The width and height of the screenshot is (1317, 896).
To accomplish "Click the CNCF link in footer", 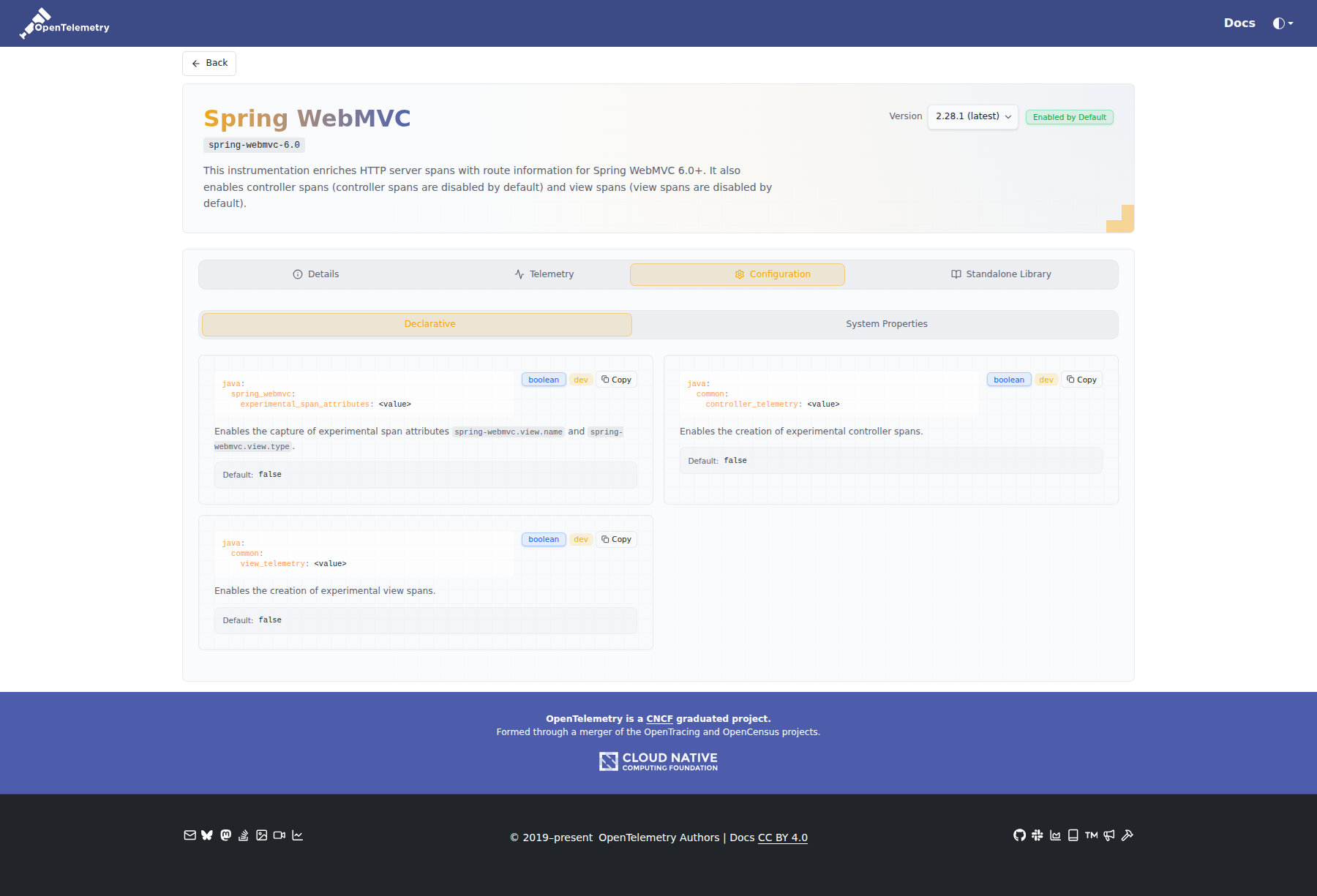I will [659, 719].
